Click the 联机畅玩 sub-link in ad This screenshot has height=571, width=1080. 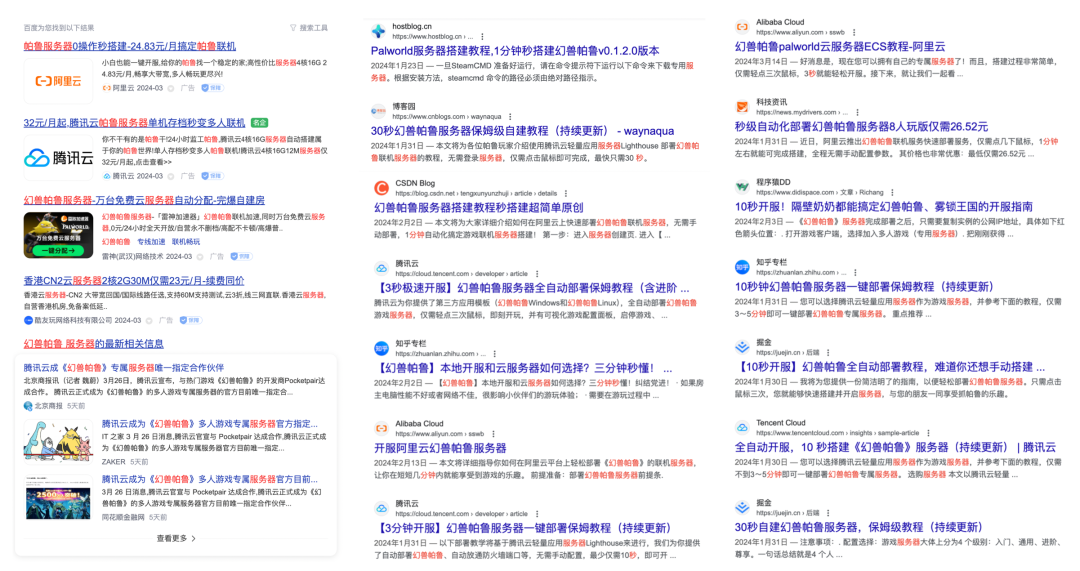186,242
